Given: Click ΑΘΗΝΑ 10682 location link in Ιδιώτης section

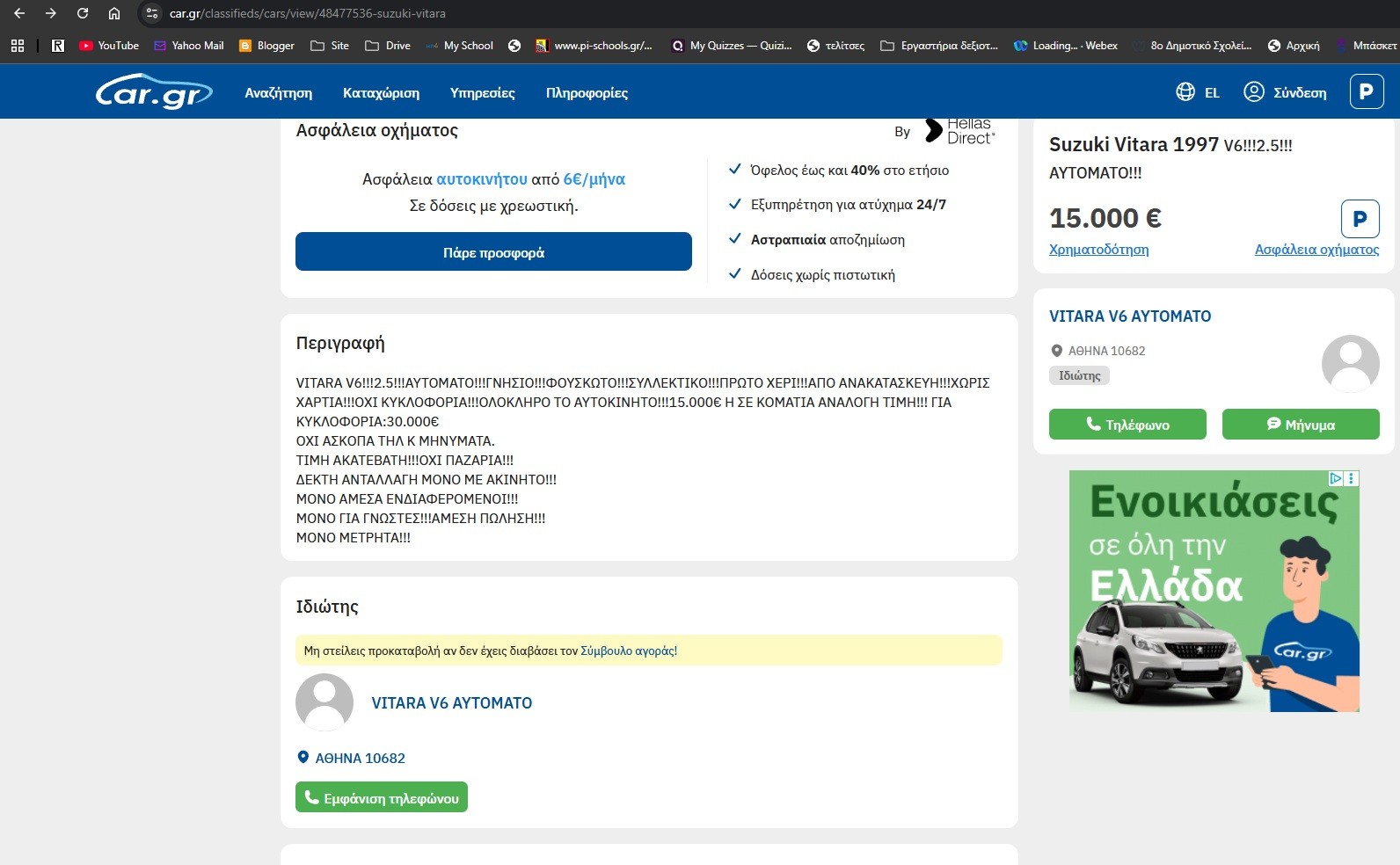Looking at the screenshot, I should 352,758.
